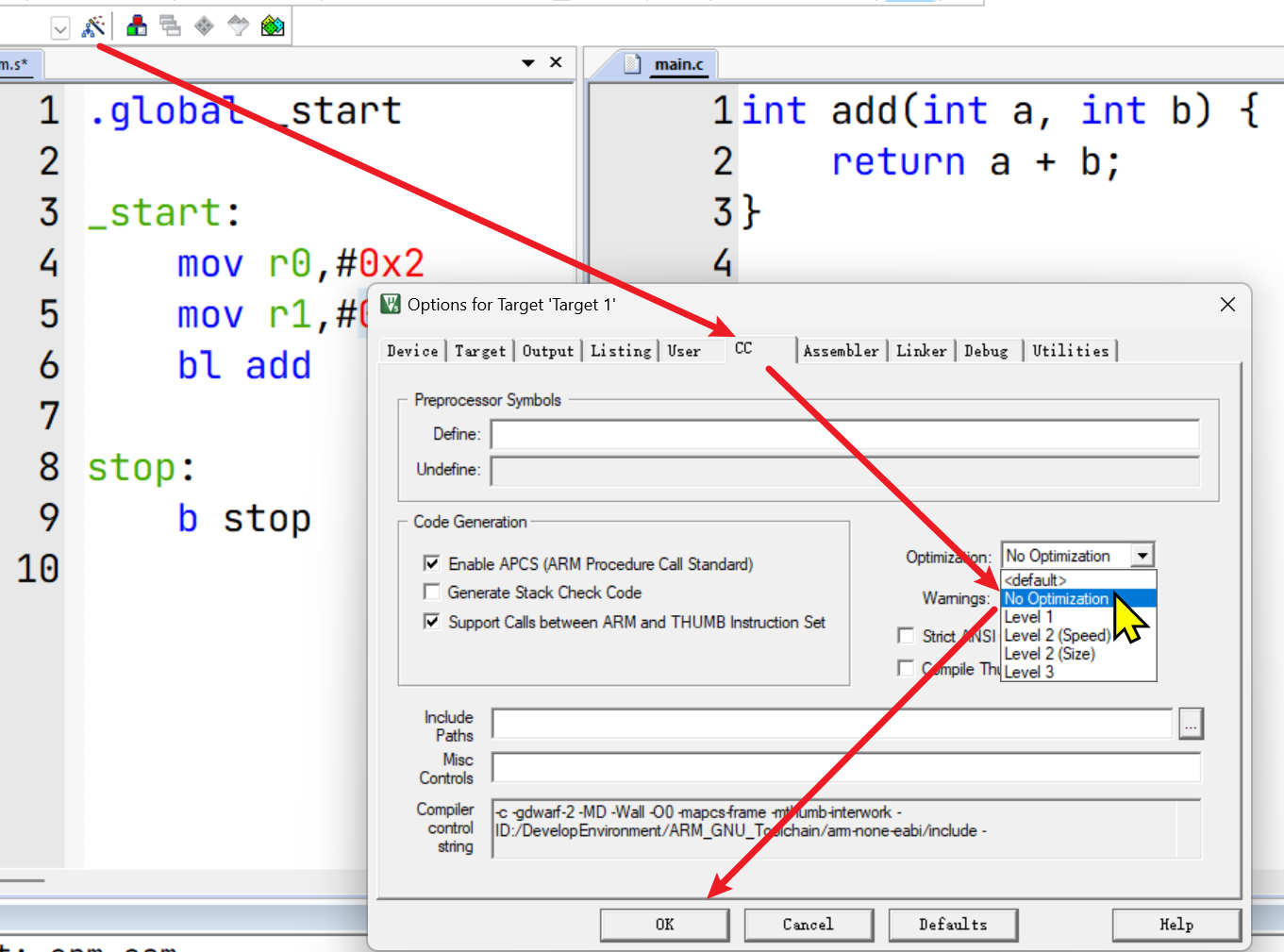
Task: Click the 'bl add' code line
Action: pyautogui.click(x=244, y=365)
